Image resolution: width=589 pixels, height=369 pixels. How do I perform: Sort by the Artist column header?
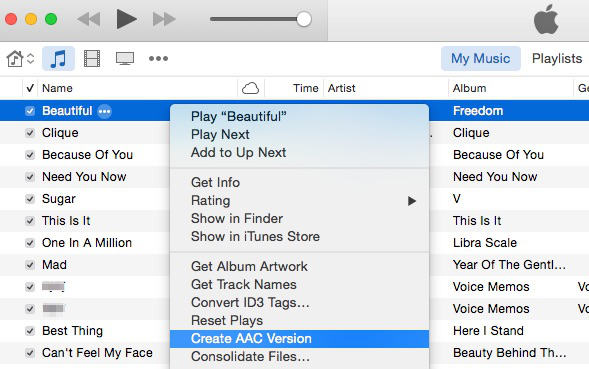(341, 88)
